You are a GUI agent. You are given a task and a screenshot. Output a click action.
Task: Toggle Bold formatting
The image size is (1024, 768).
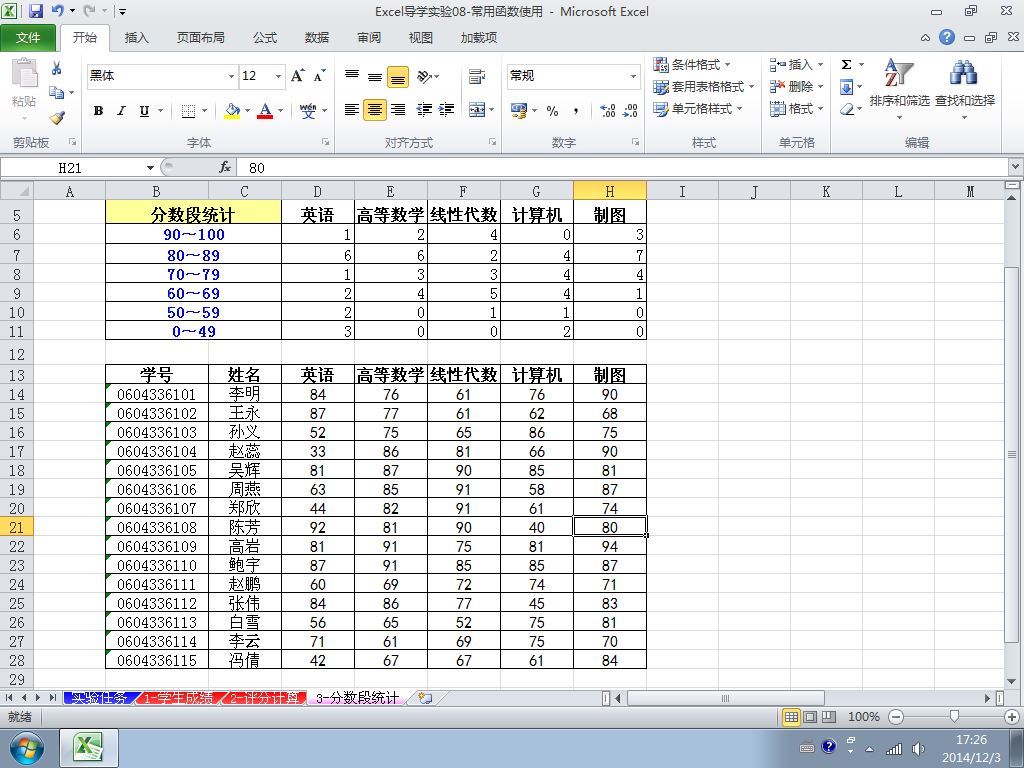98,111
